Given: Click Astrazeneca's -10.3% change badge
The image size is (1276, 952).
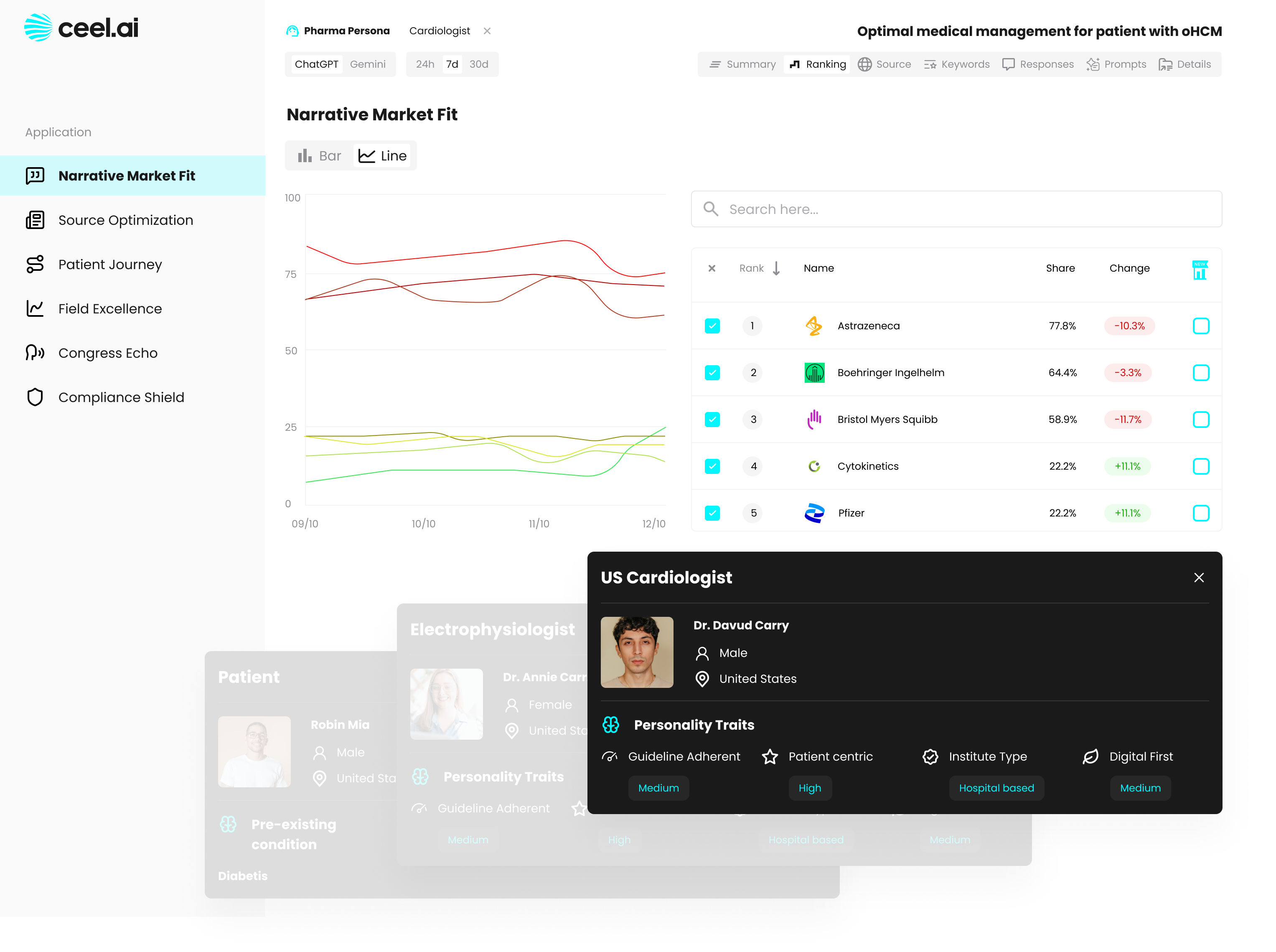Looking at the screenshot, I should click(1129, 326).
